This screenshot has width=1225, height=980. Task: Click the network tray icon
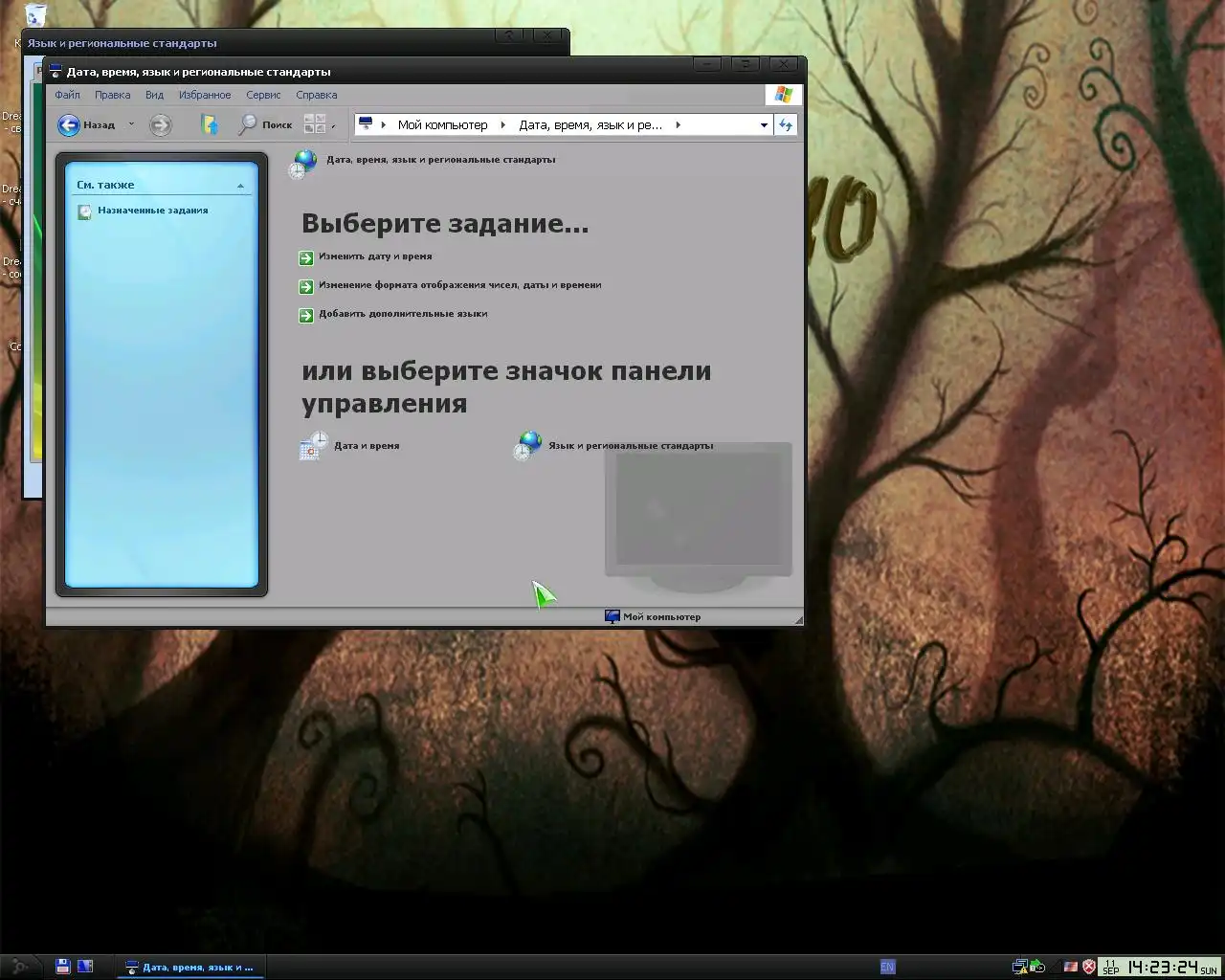pos(1021,967)
